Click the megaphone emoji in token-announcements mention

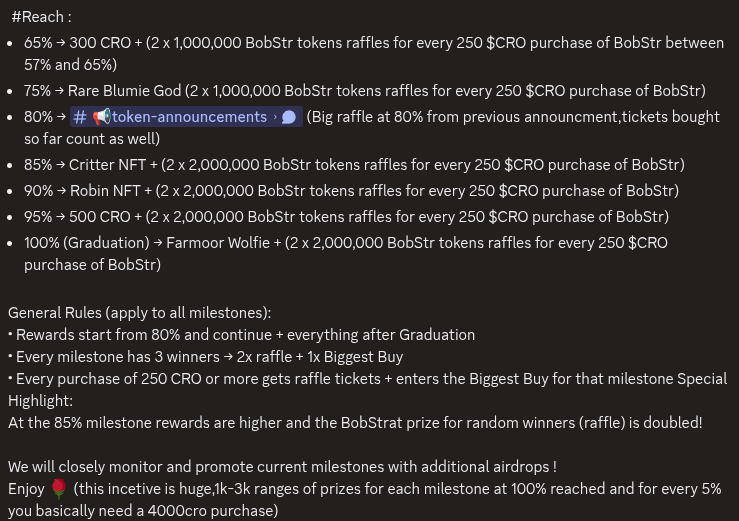(101, 116)
